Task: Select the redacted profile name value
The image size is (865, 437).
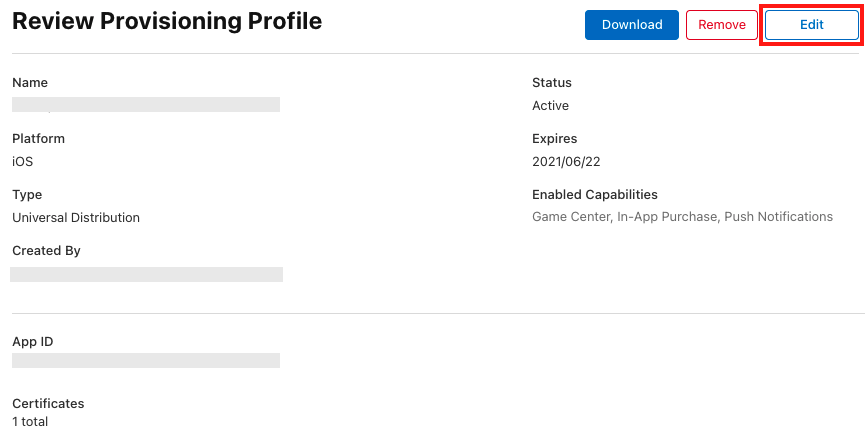Action: click(145, 104)
